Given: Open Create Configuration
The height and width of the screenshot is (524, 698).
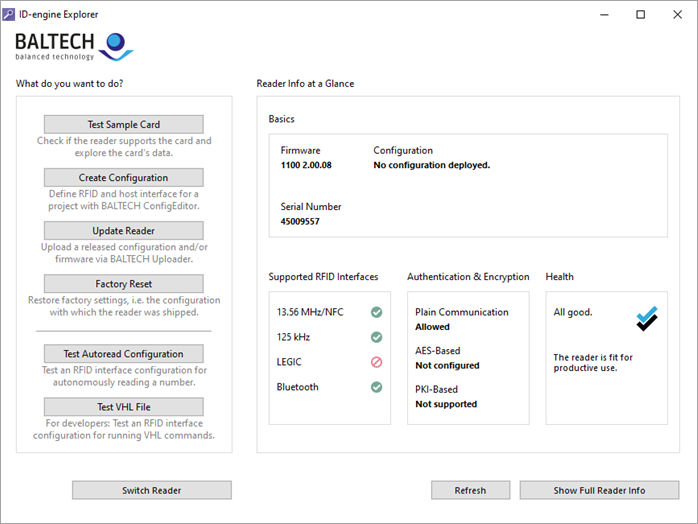Looking at the screenshot, I should pyautogui.click(x=124, y=177).
